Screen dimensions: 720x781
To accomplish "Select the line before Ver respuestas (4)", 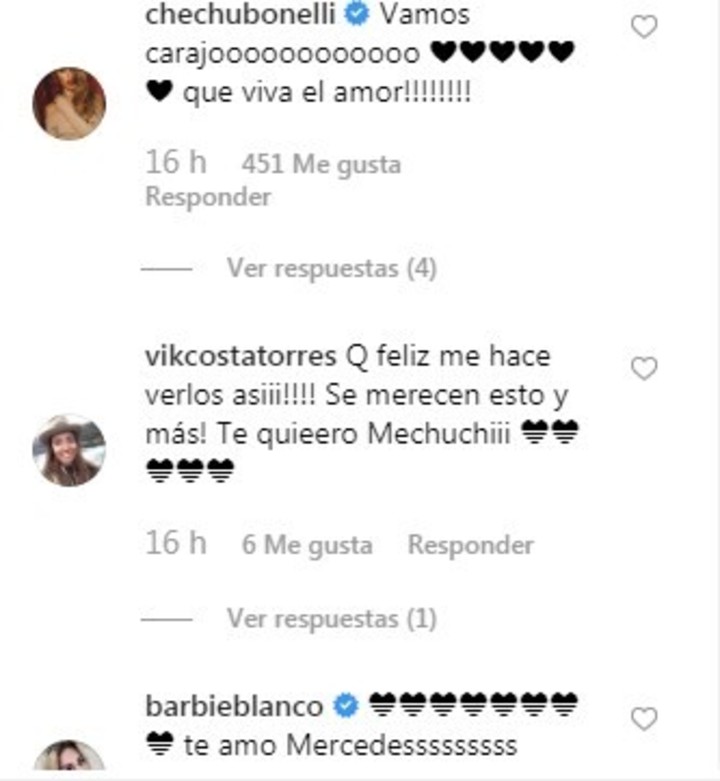I will pyautogui.click(x=167, y=269).
